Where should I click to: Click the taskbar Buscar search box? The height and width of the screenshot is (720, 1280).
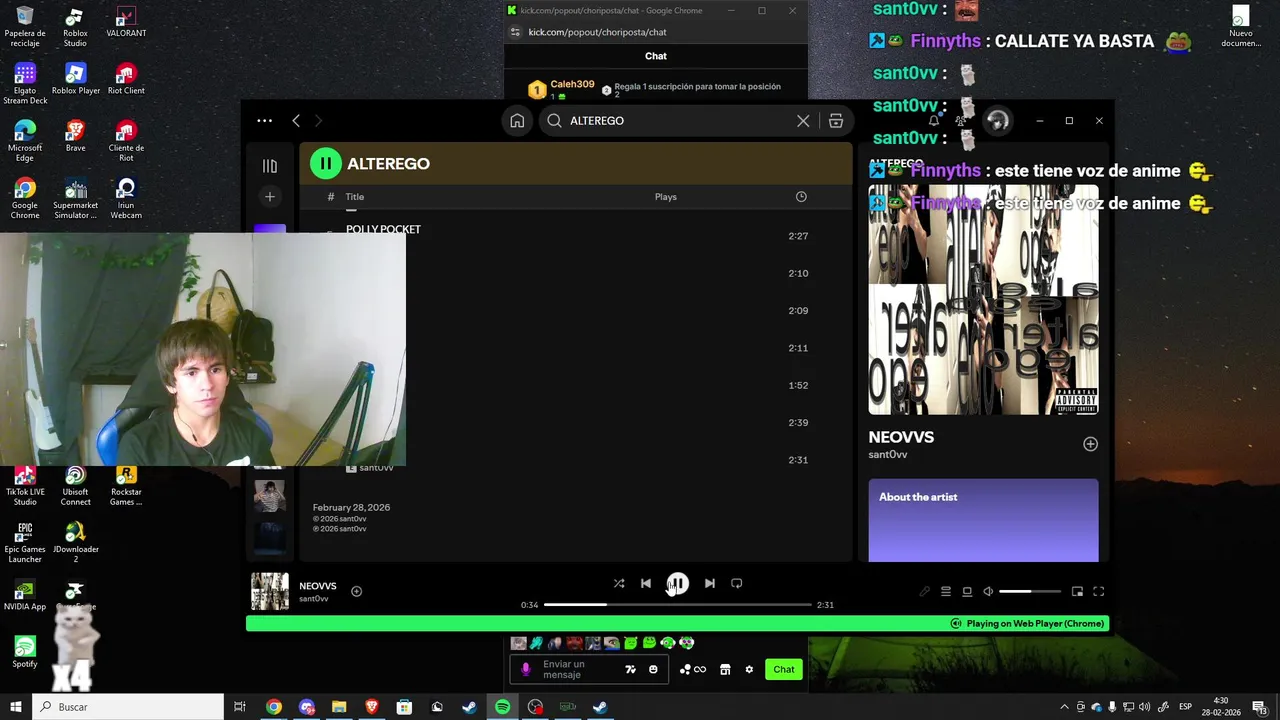(128, 707)
